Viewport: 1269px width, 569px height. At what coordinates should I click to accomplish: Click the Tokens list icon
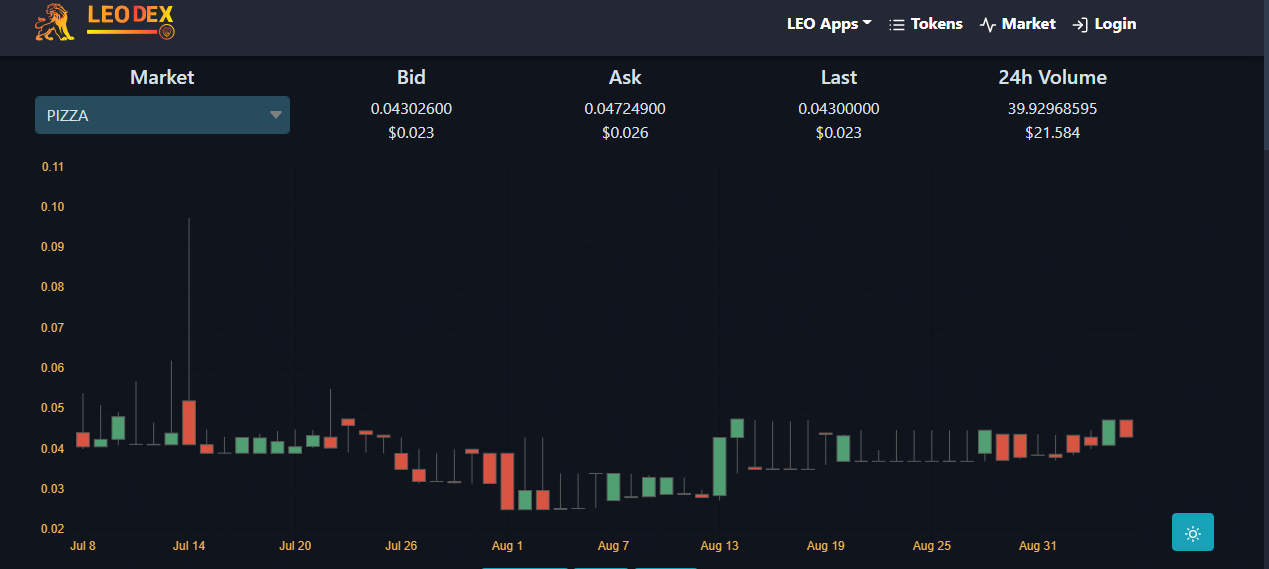[x=896, y=25]
